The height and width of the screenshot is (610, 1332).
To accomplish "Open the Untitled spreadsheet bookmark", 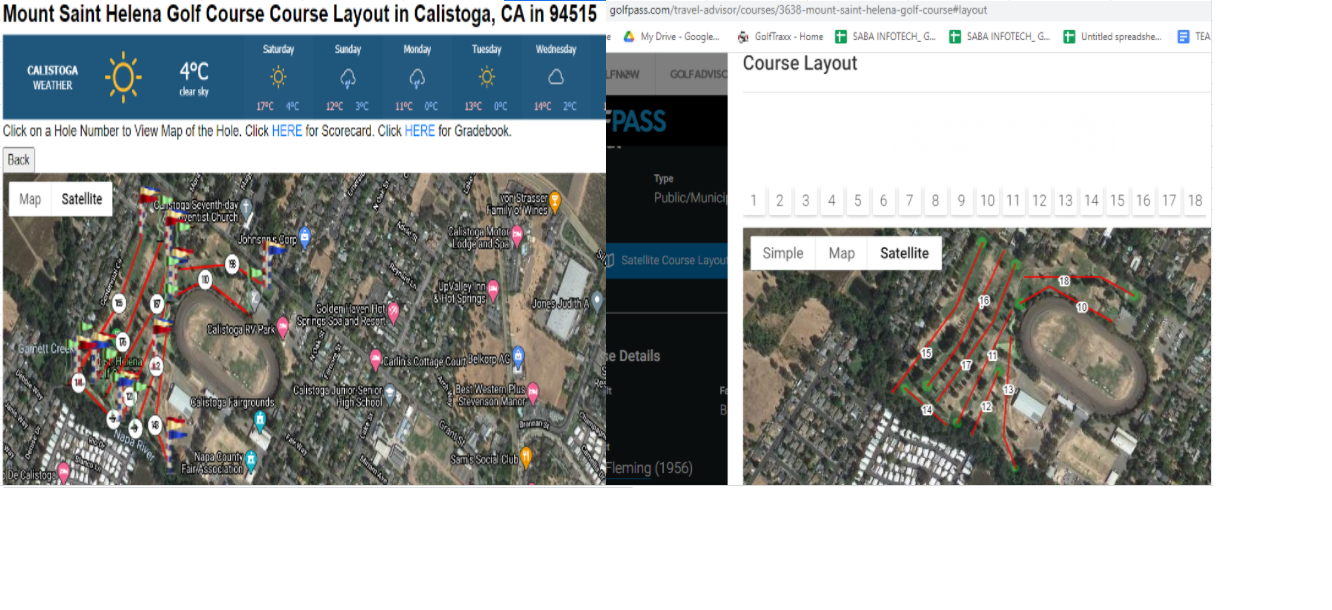I will click(1112, 36).
